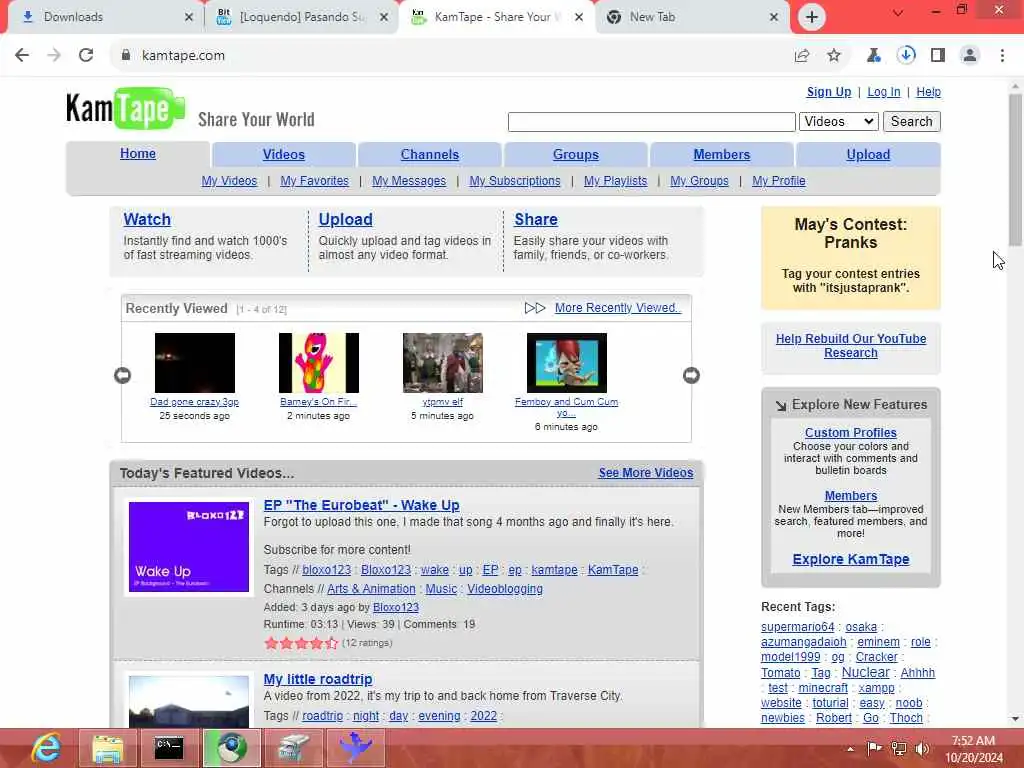
Task: Open File Explorer from the taskbar
Action: point(108,748)
